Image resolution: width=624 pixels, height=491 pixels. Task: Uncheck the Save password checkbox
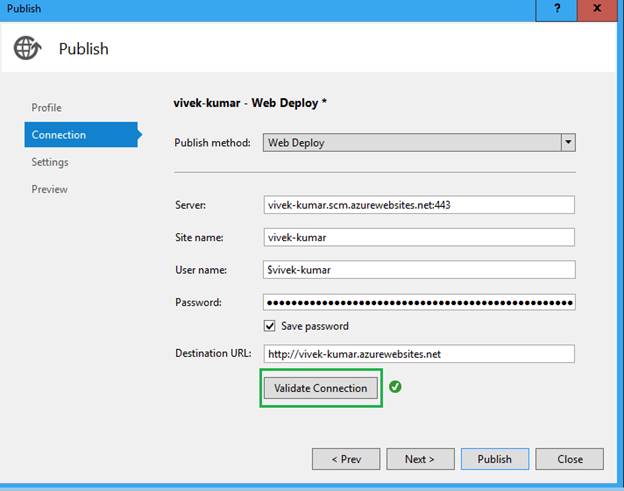(269, 326)
